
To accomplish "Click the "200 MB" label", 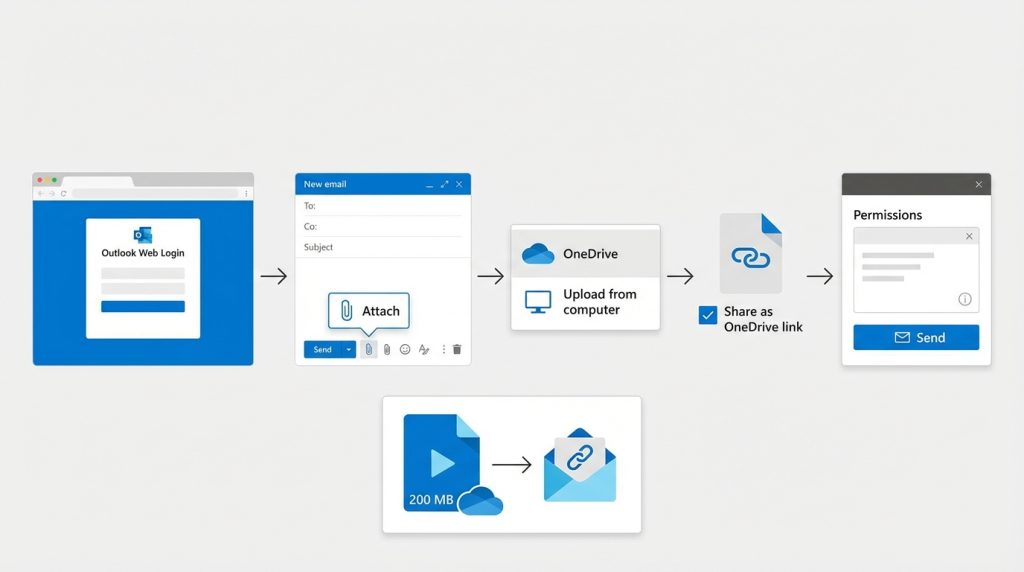I will click(431, 500).
